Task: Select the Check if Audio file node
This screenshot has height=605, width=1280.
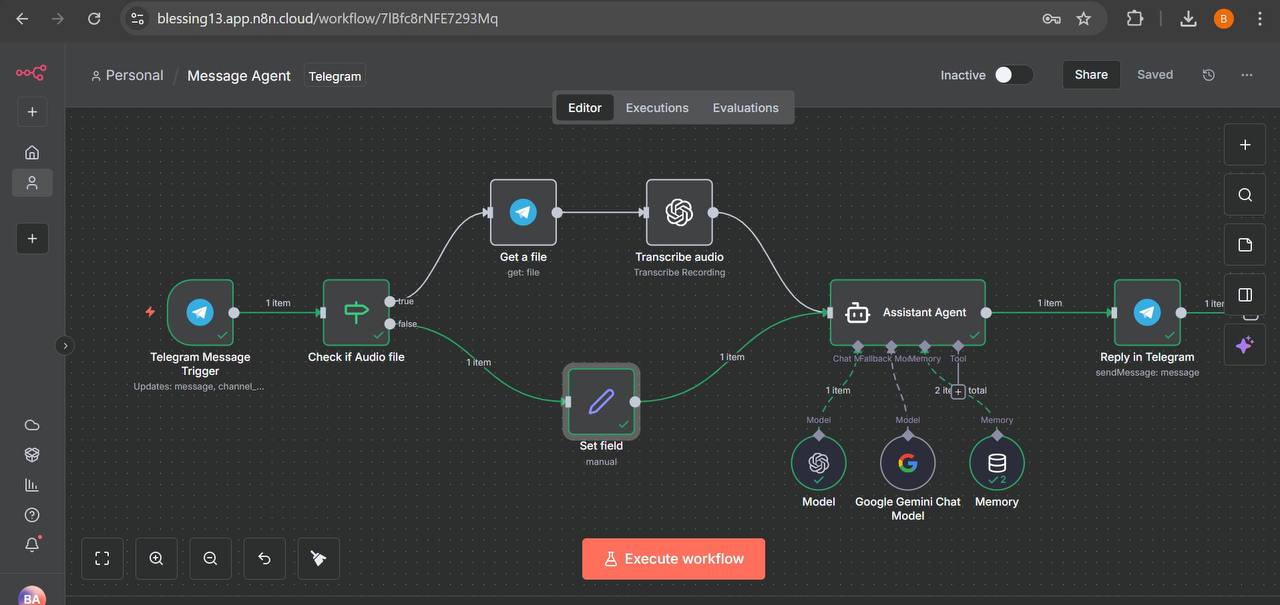Action: pyautogui.click(x=356, y=312)
